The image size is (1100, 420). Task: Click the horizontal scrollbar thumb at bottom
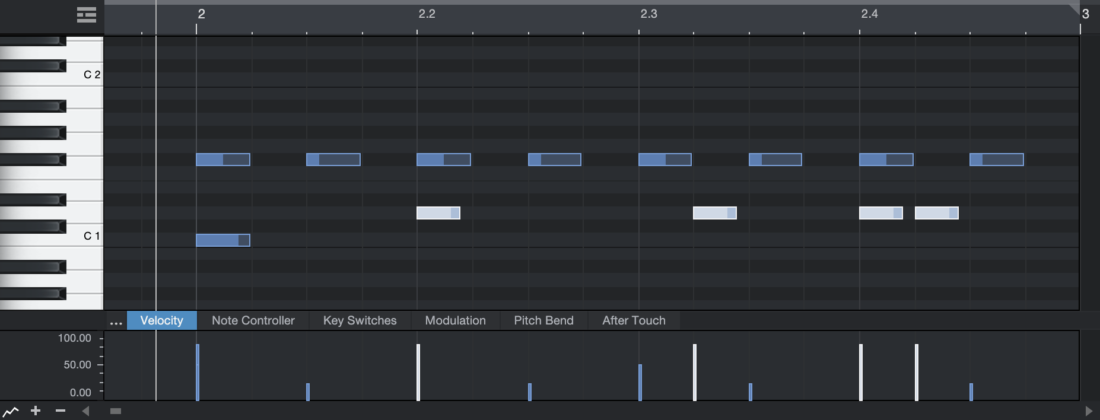pyautogui.click(x=116, y=411)
